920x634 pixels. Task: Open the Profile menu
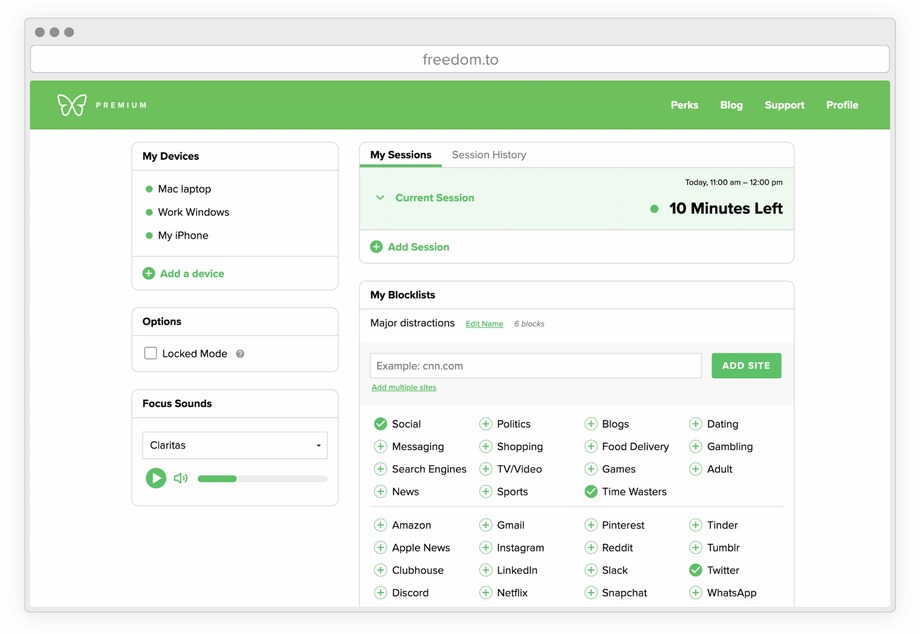click(841, 105)
